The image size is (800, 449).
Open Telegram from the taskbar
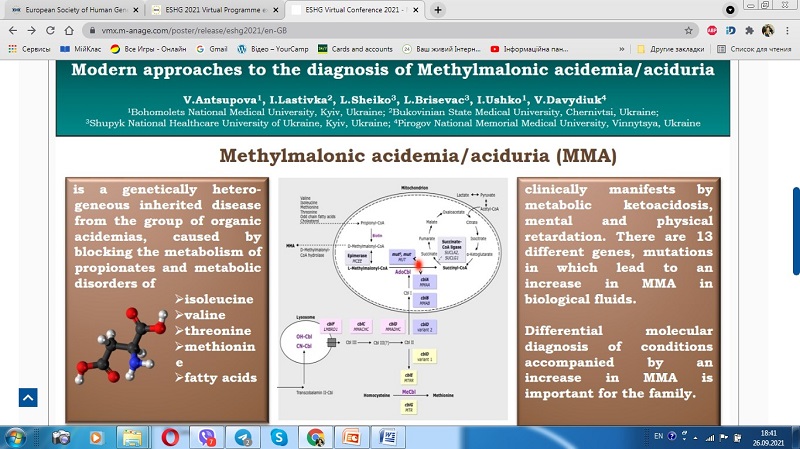pos(243,437)
